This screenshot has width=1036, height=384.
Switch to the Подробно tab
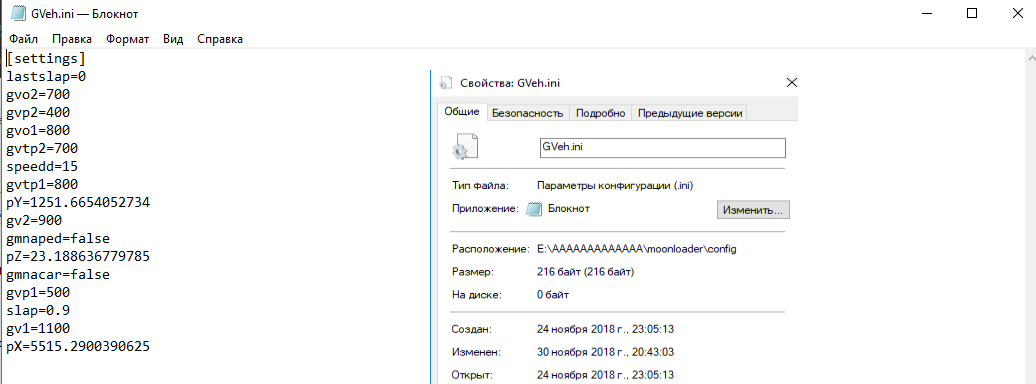[601, 113]
